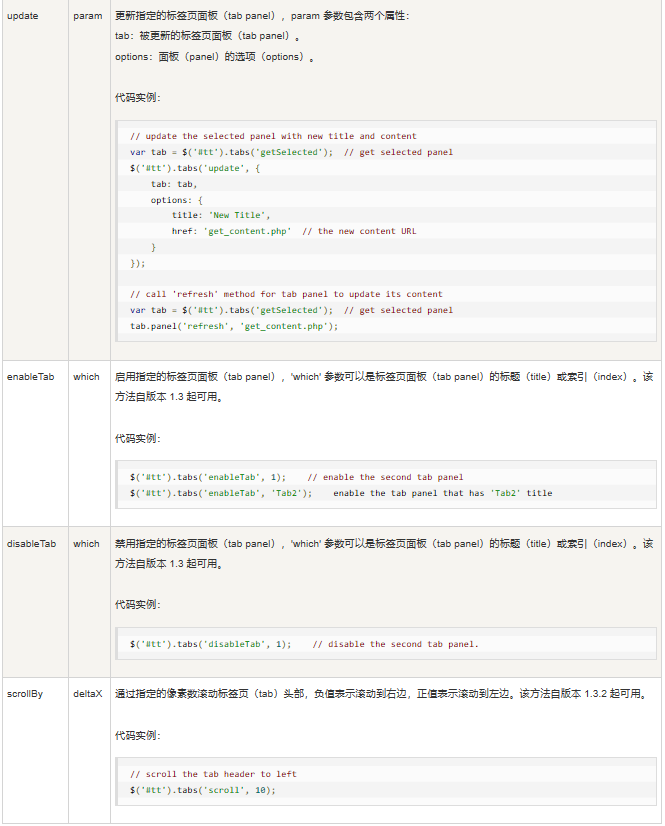Click the "tabs('scroll', 10);" code line
This screenshot has height=826, width=665.
coord(203,790)
